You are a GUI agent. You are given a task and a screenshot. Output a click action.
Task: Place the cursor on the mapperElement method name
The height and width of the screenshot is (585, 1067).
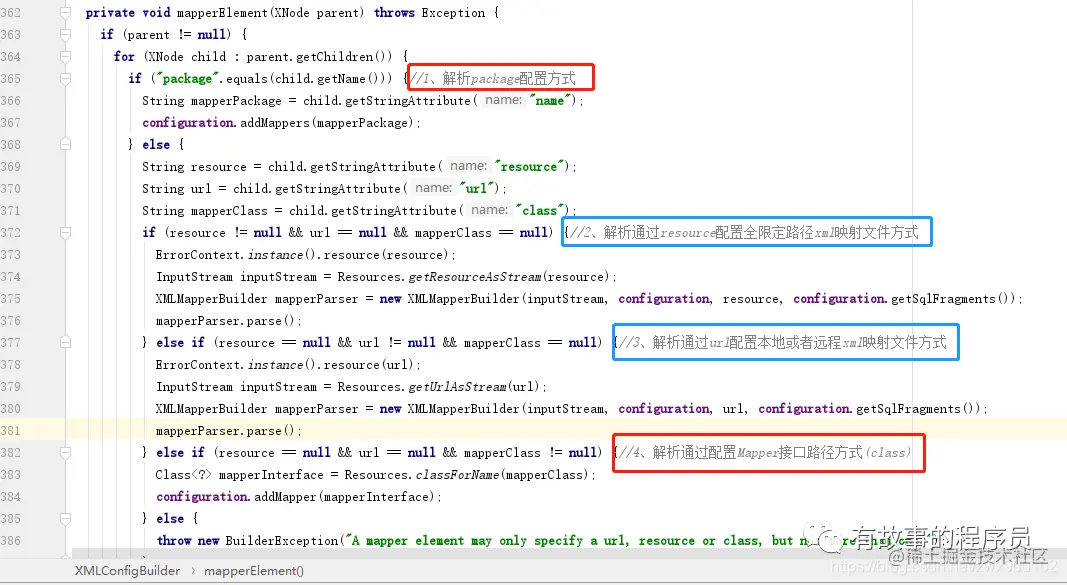coord(222,13)
